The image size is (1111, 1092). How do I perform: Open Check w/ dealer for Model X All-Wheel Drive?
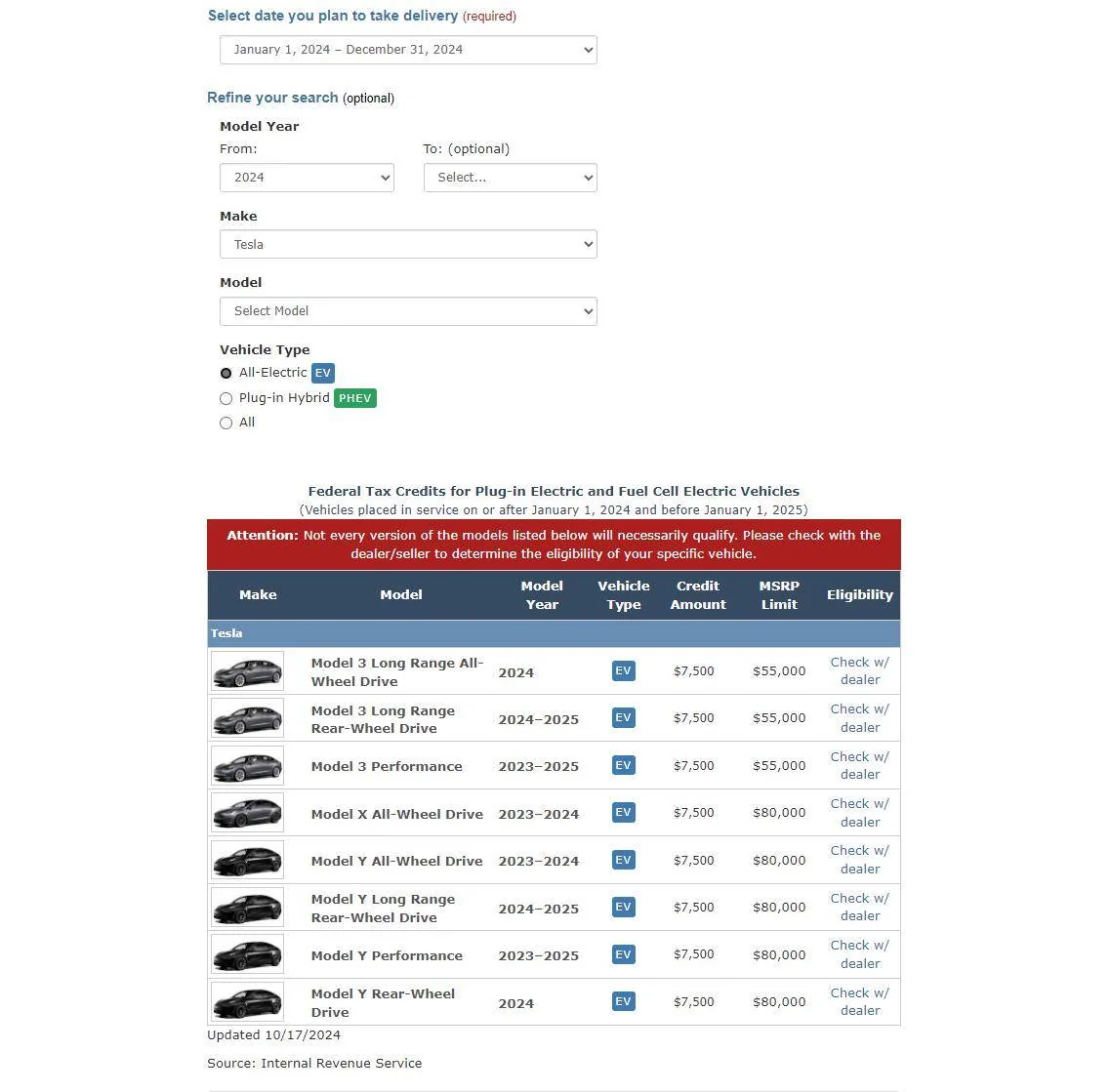pyautogui.click(x=859, y=812)
